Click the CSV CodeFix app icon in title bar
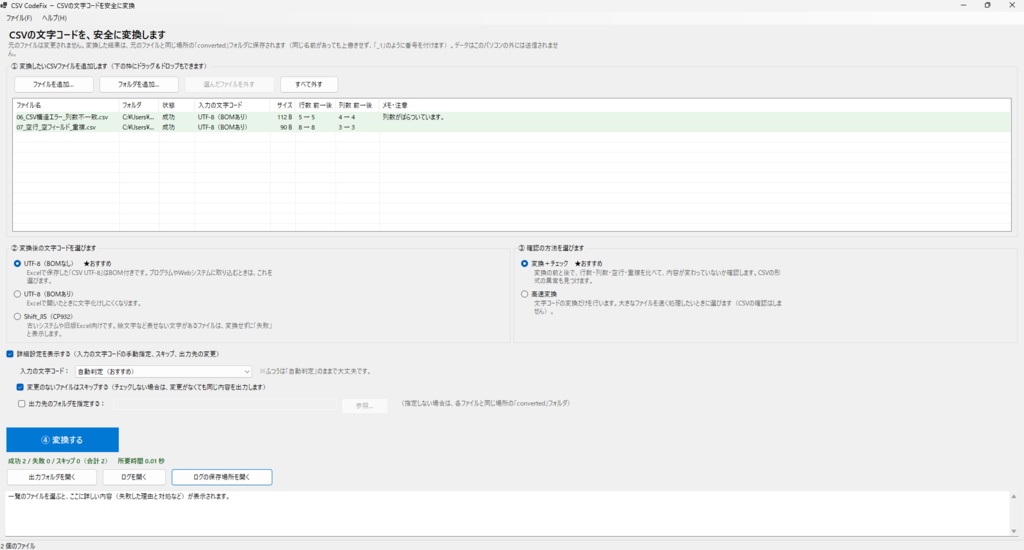The image size is (1024, 550). pyautogui.click(x=4, y=5)
